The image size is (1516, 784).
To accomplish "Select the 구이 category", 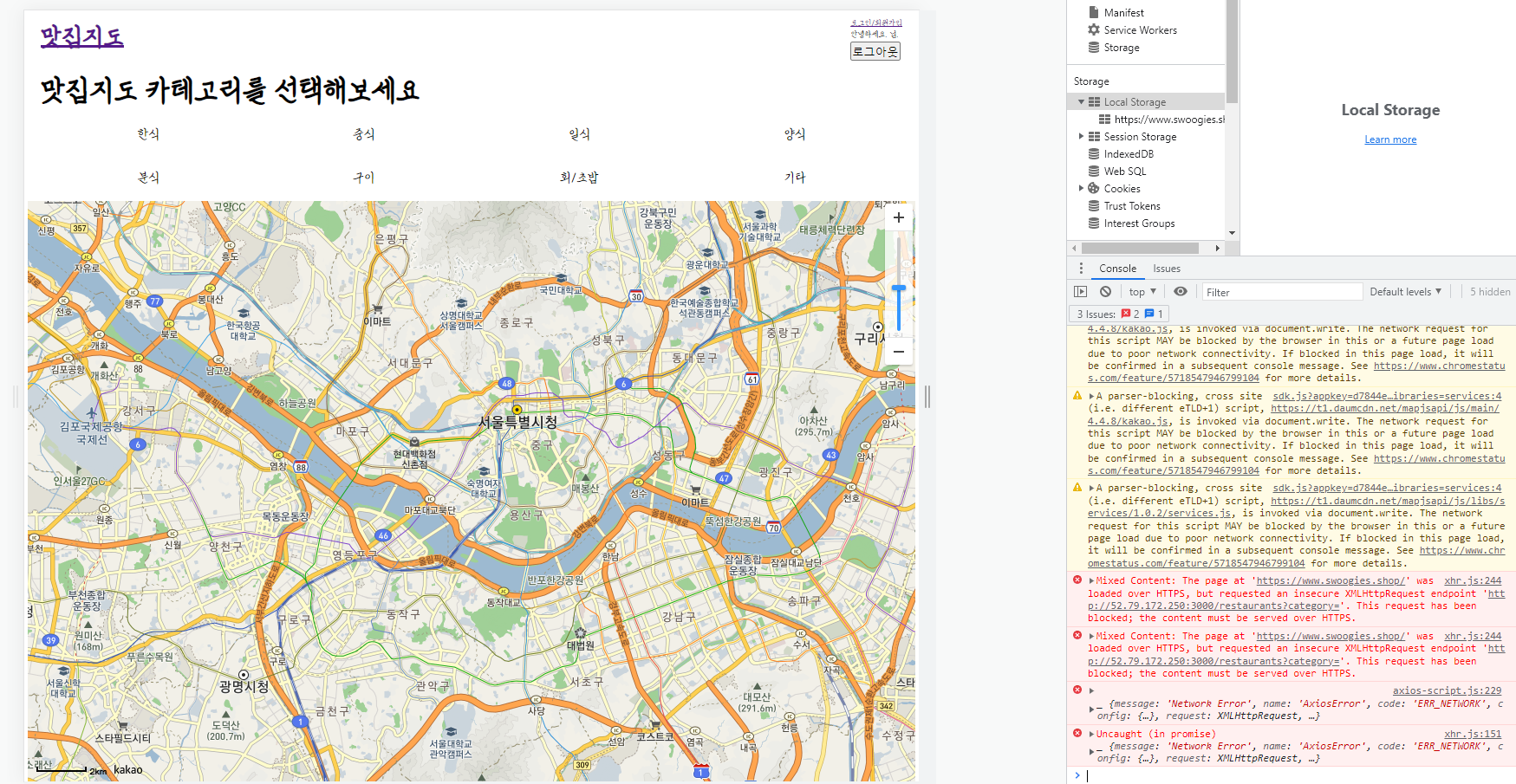I will tap(364, 178).
